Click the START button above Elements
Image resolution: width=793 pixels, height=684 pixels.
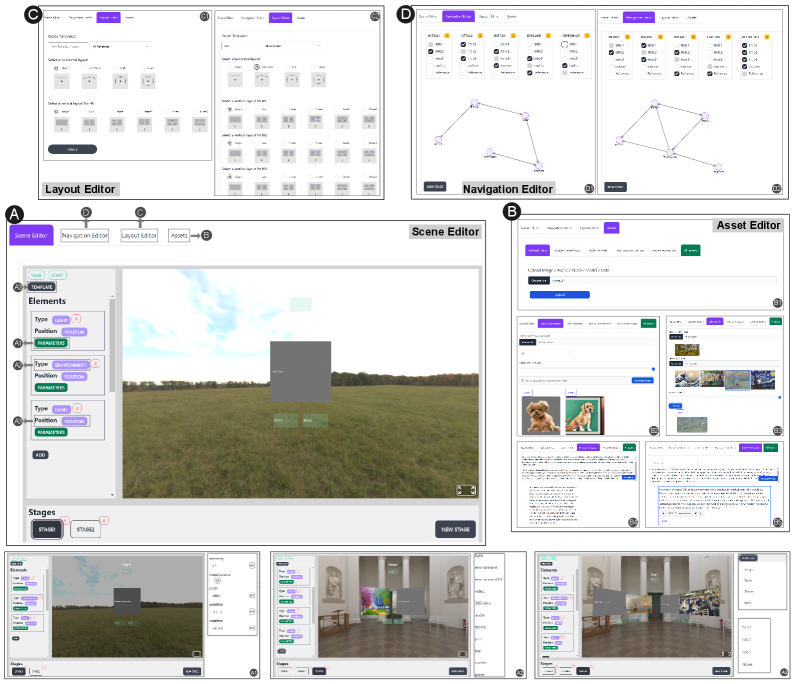[x=57, y=275]
